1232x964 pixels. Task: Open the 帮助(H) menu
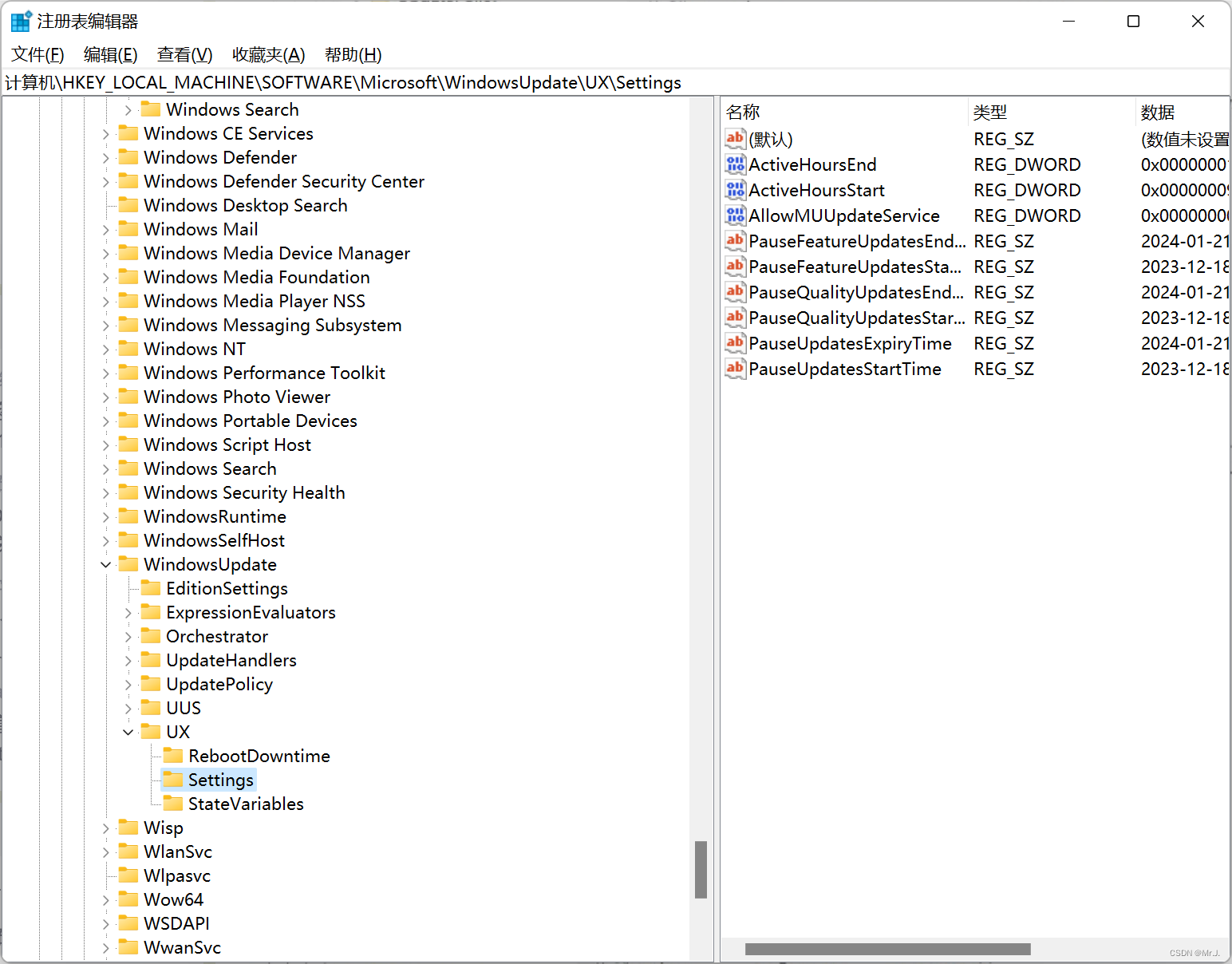353,54
